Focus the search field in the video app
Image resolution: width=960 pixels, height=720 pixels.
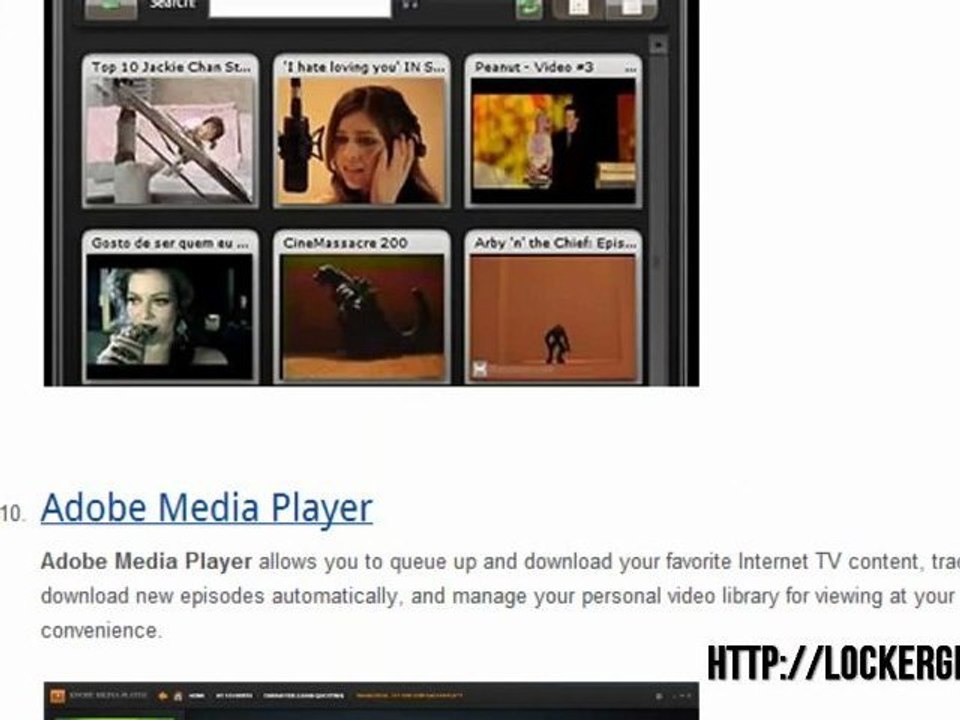(300, 7)
